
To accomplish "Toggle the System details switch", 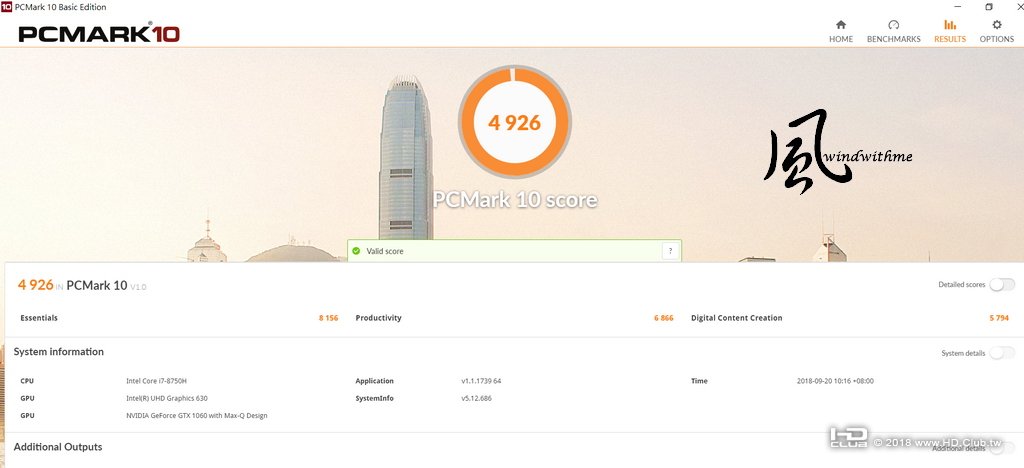I will 1002,353.
